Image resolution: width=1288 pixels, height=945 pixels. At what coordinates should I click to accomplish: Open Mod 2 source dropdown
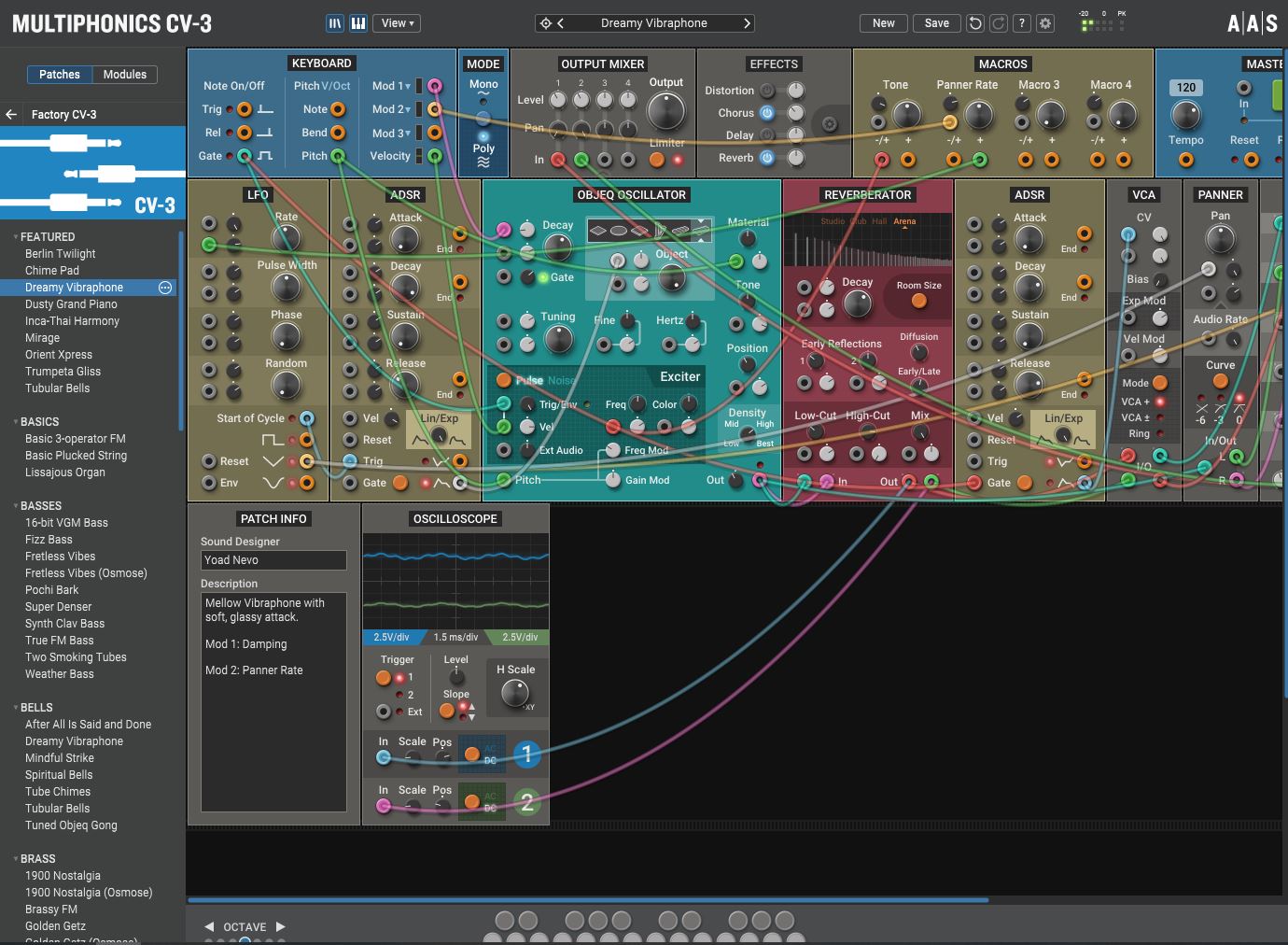click(x=391, y=109)
